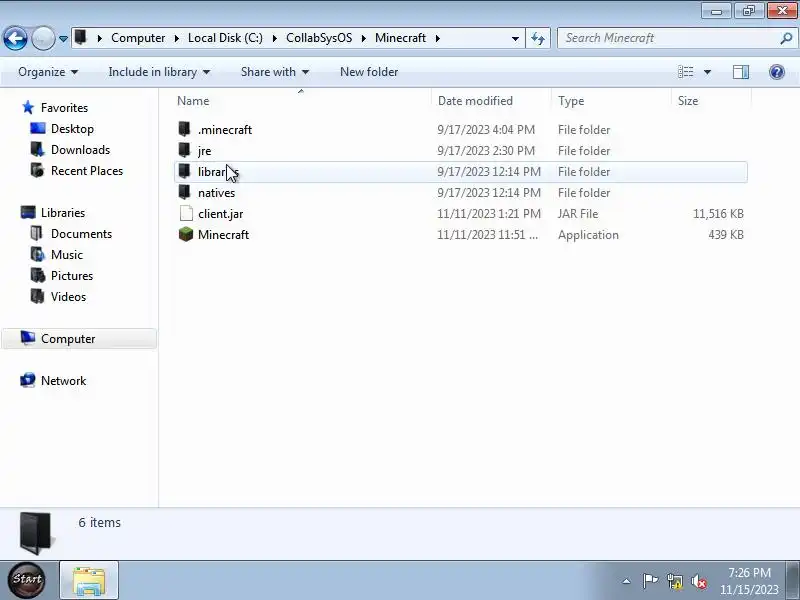Open Recent Places in Favorites
Screen dimensions: 800x600
pyautogui.click(x=87, y=170)
